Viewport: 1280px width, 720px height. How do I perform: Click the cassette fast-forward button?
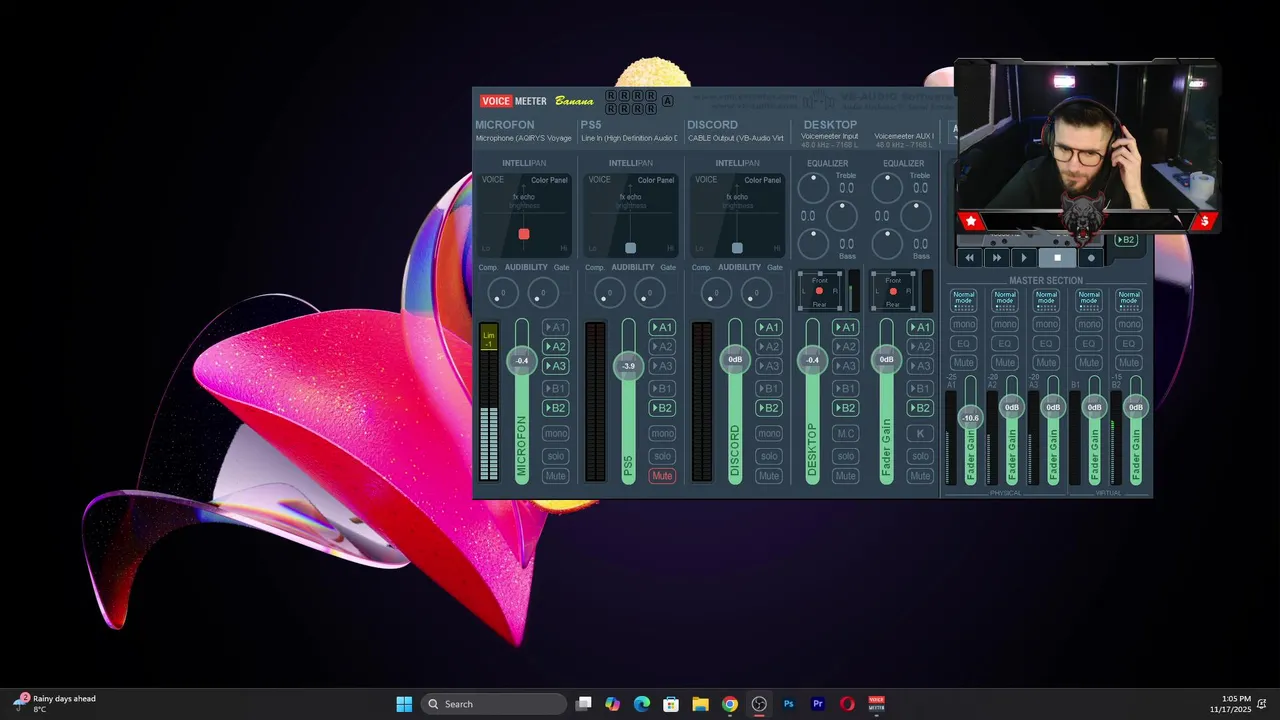996,258
